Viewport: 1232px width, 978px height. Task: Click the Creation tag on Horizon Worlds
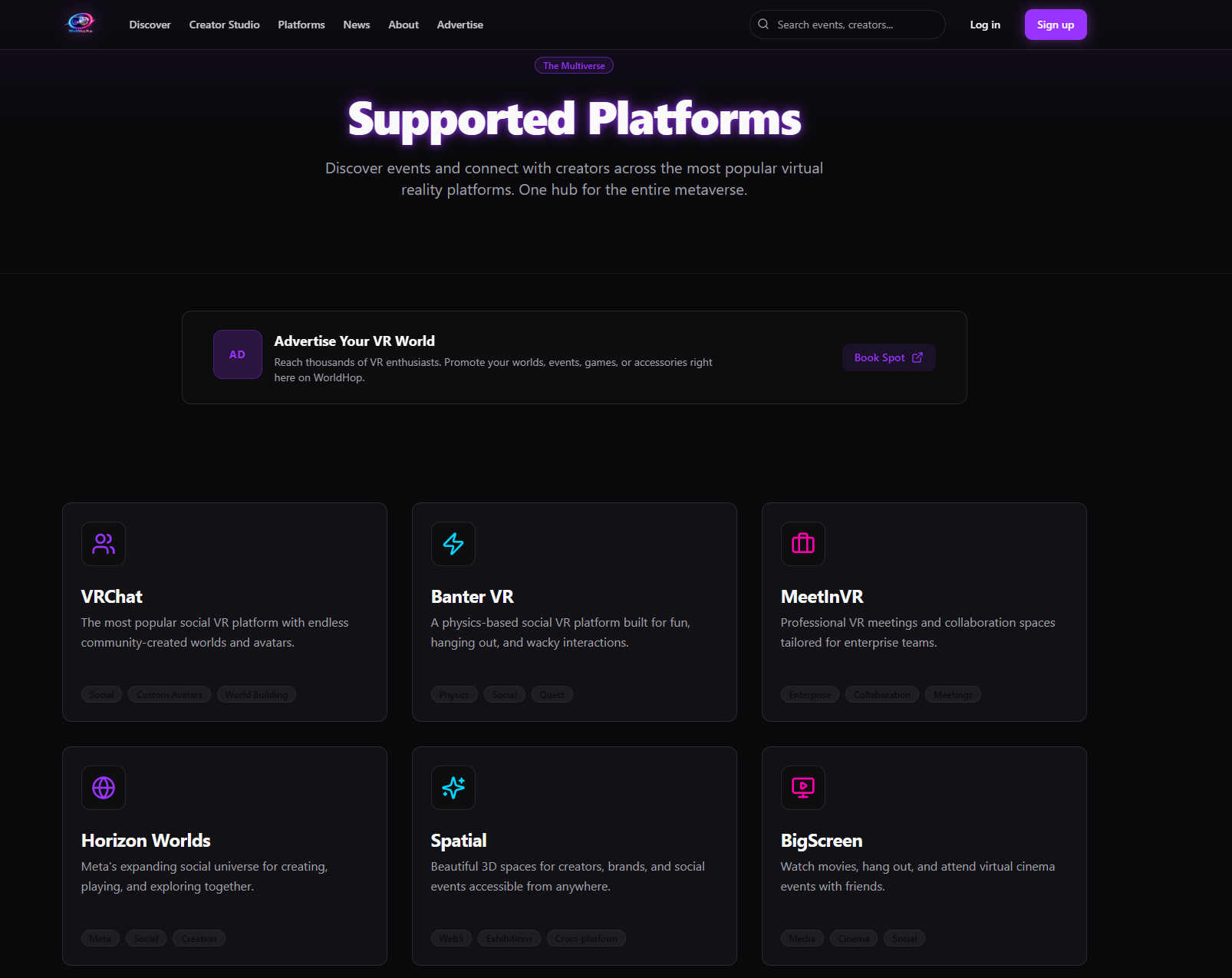pos(199,938)
